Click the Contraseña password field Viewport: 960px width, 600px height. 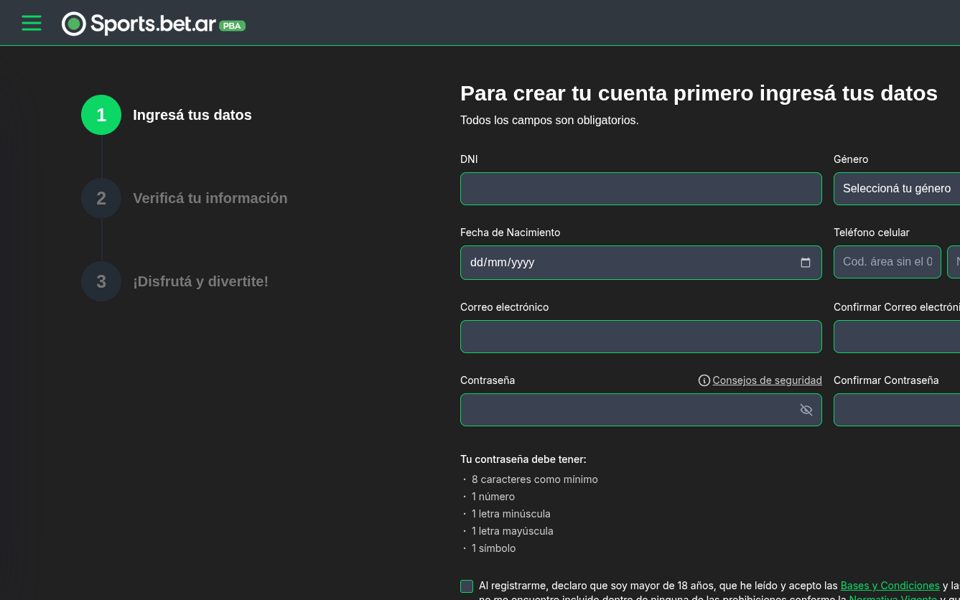641,410
